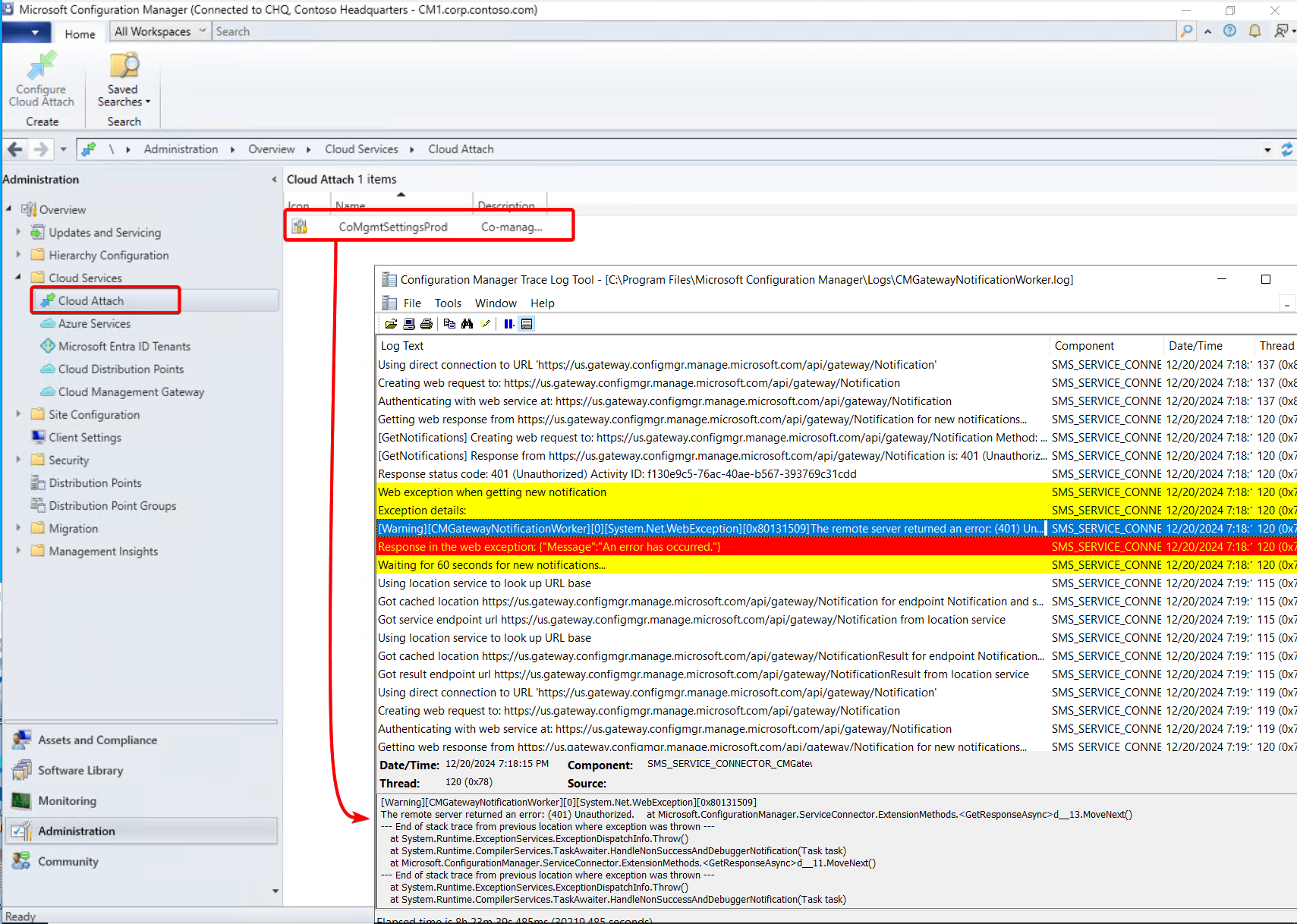
Task: Select the CoMgmtSettingsProd item
Action: tap(393, 226)
